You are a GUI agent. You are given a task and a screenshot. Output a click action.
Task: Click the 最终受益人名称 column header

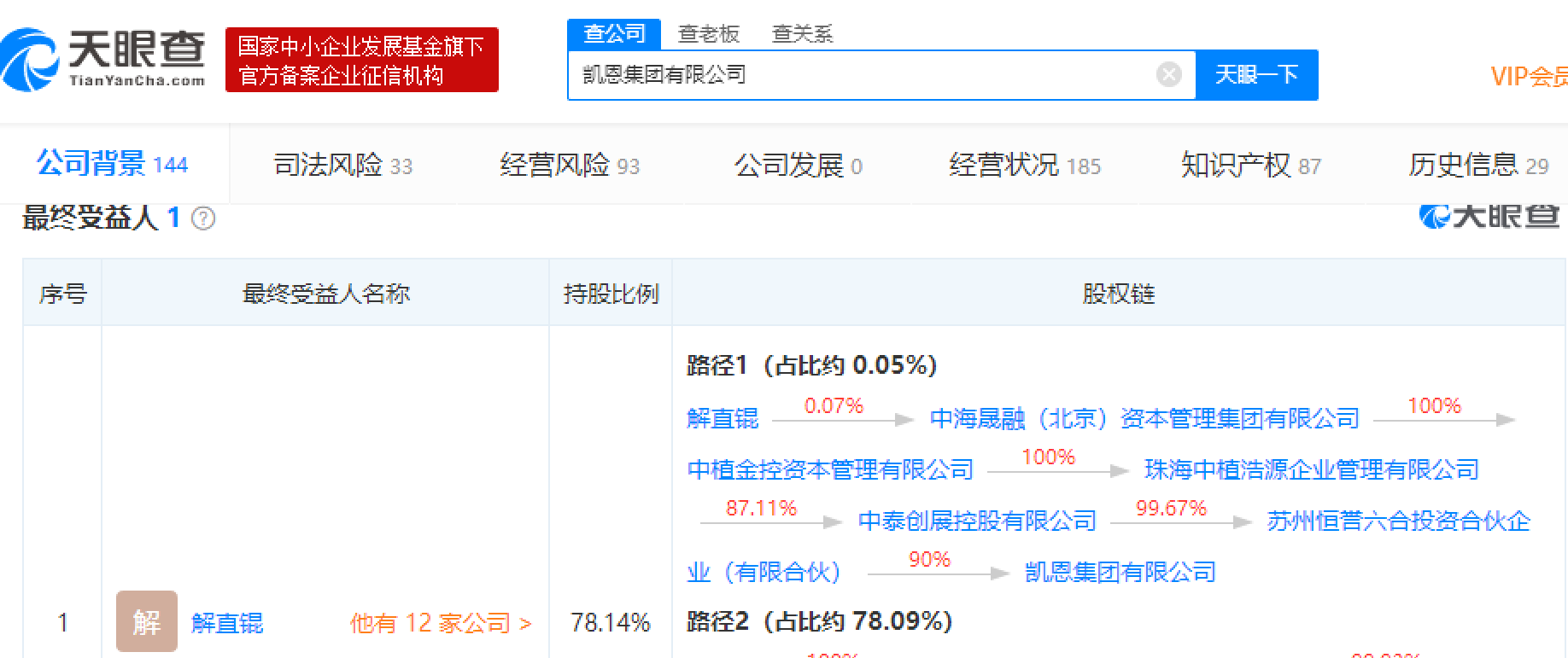click(326, 294)
